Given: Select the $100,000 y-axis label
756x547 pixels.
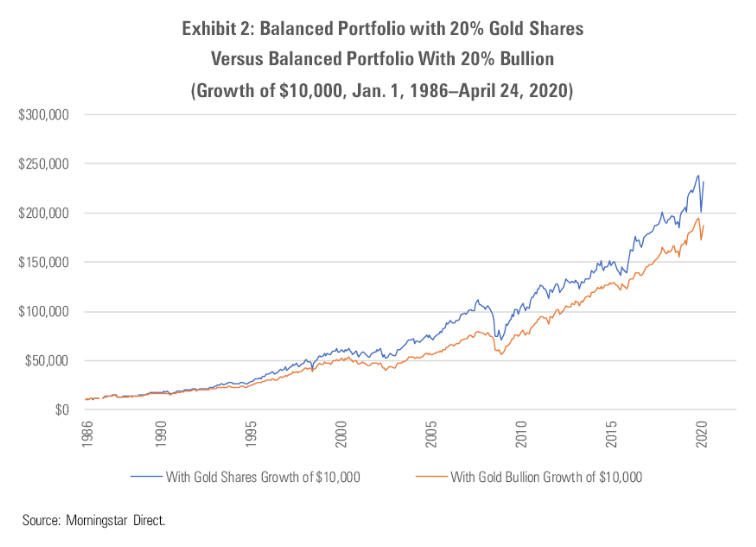Looking at the screenshot, I should pos(43,311).
